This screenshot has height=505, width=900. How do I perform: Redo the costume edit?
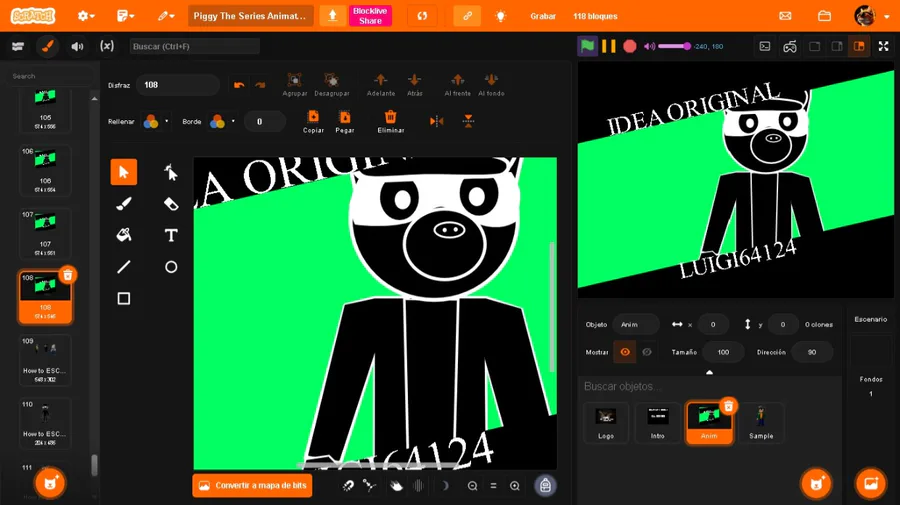coord(260,85)
